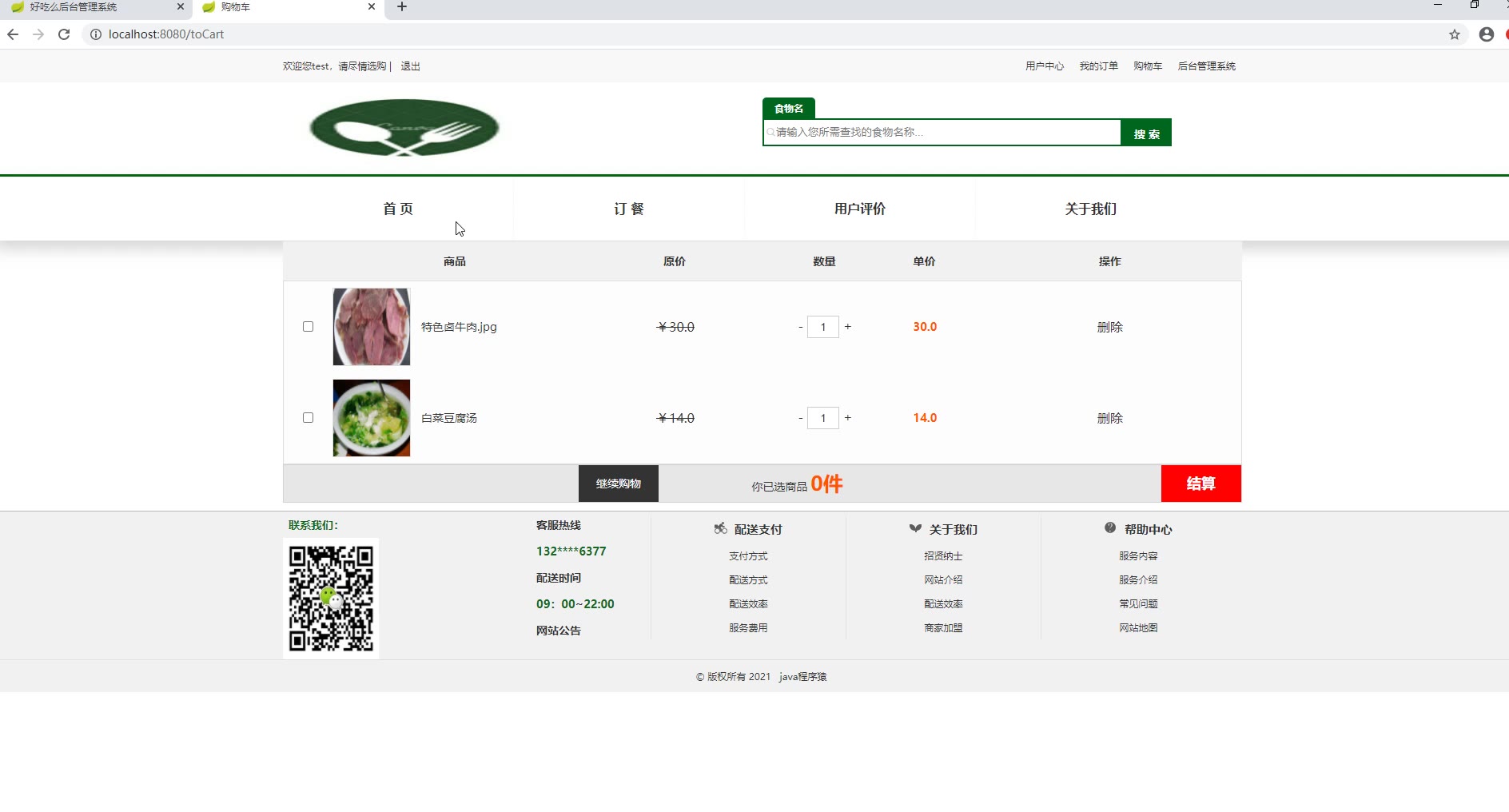Scan the WeChat QR code image
Screen dimensions: 1509x812
click(331, 599)
